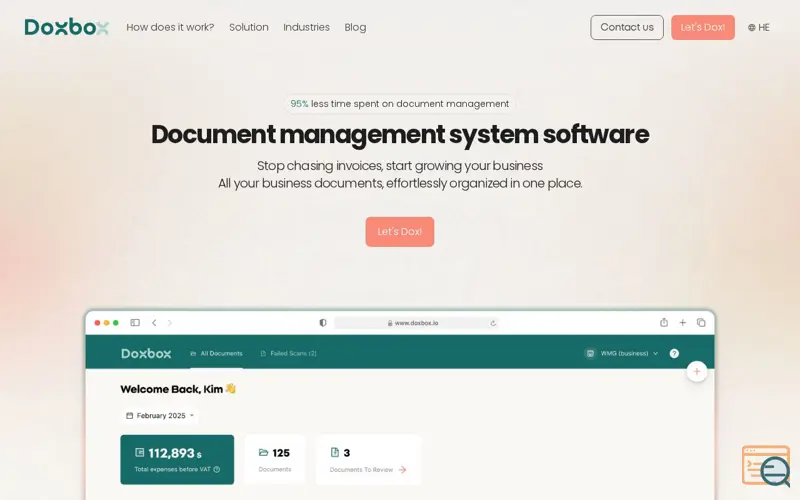Click the 112,893 total expenses card
800x500 pixels.
[x=177, y=459]
